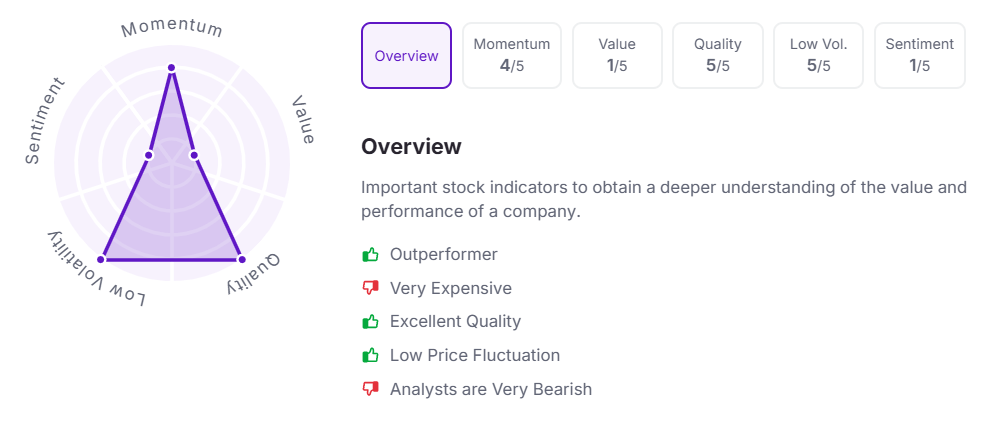The image size is (981, 421).
Task: Show the Quality 5/5 tab
Action: 718,56
